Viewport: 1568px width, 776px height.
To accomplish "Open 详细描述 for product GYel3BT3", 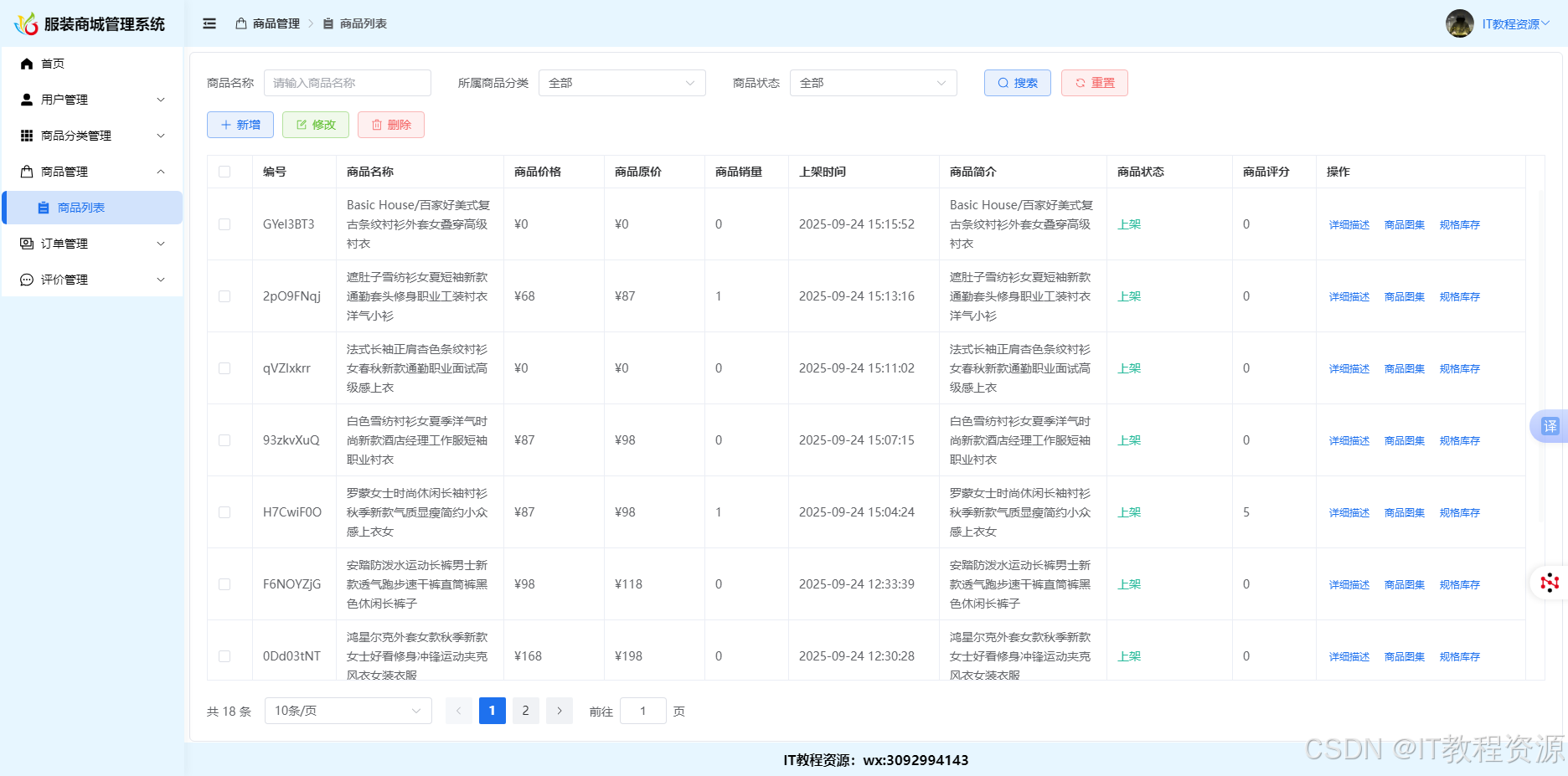I will [x=1349, y=224].
